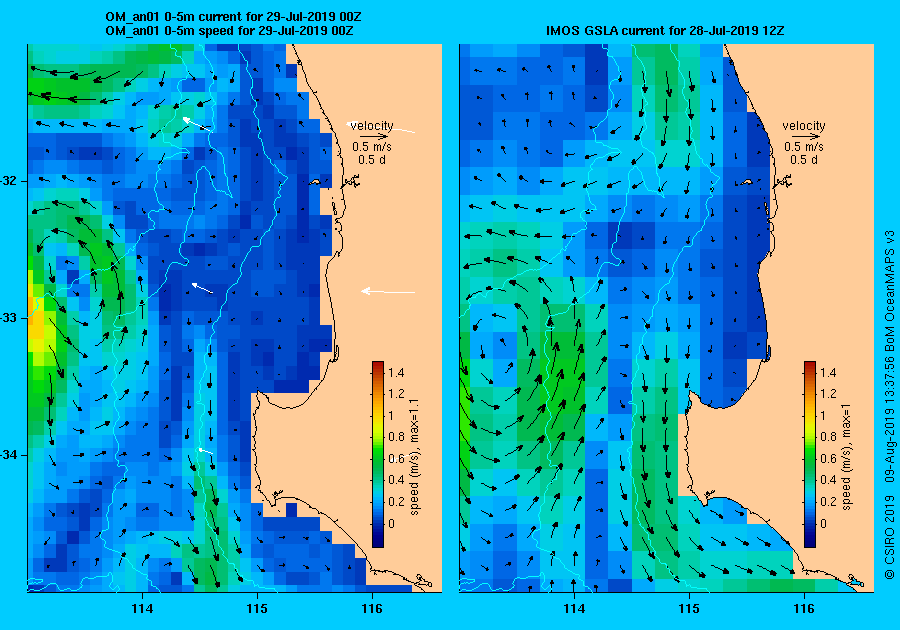
Task: Click longitude label '116' under right map
Action: (x=804, y=609)
